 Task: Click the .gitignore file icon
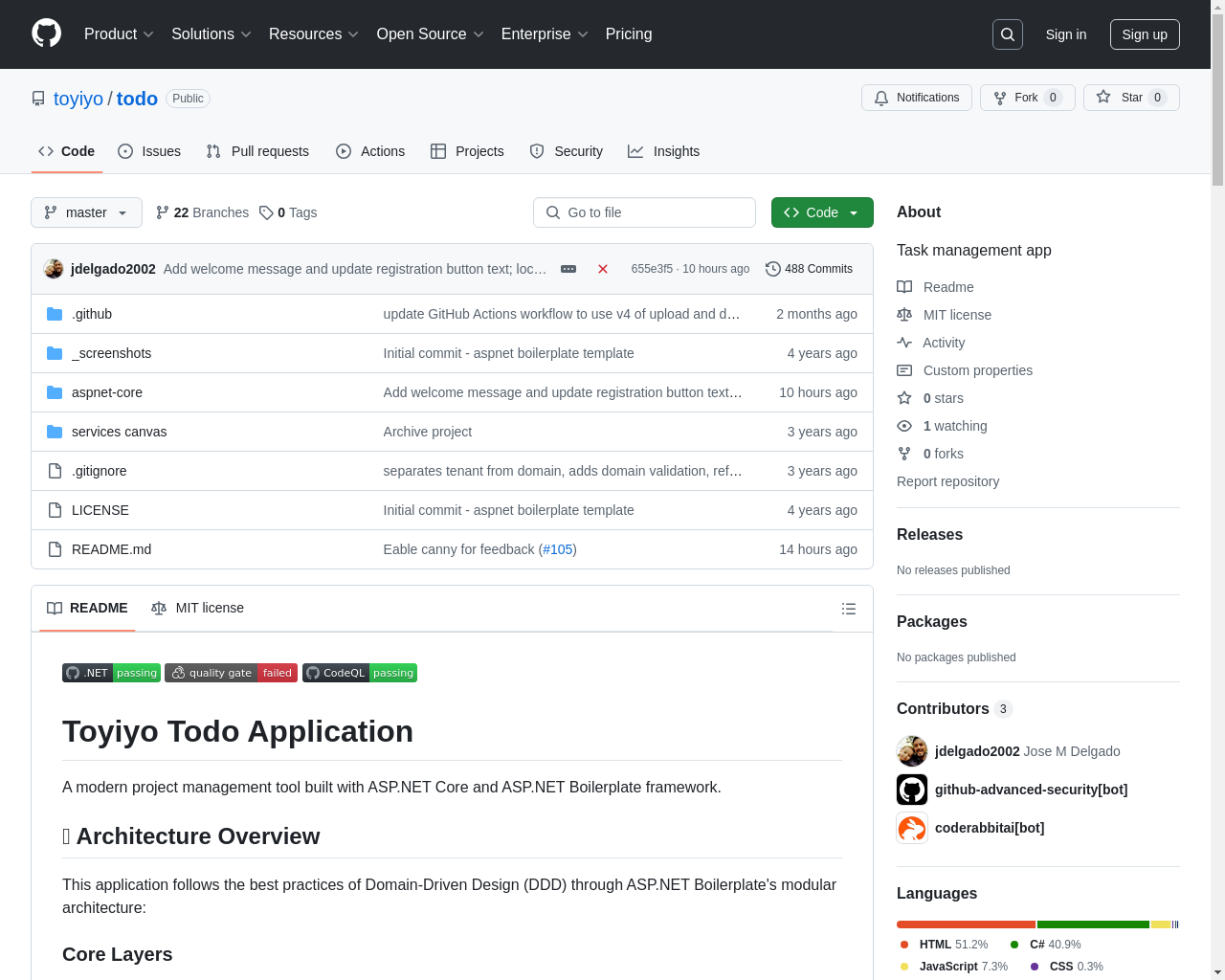[x=55, y=471]
